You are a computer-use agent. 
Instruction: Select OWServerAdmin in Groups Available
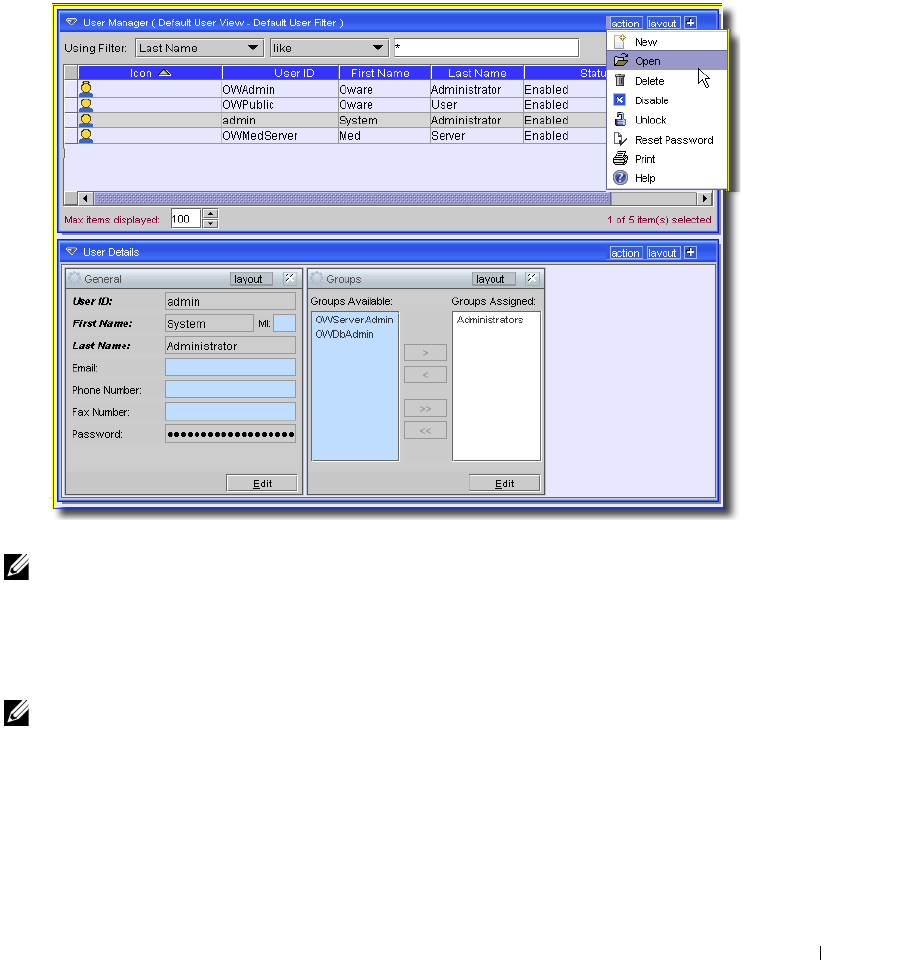(354, 320)
